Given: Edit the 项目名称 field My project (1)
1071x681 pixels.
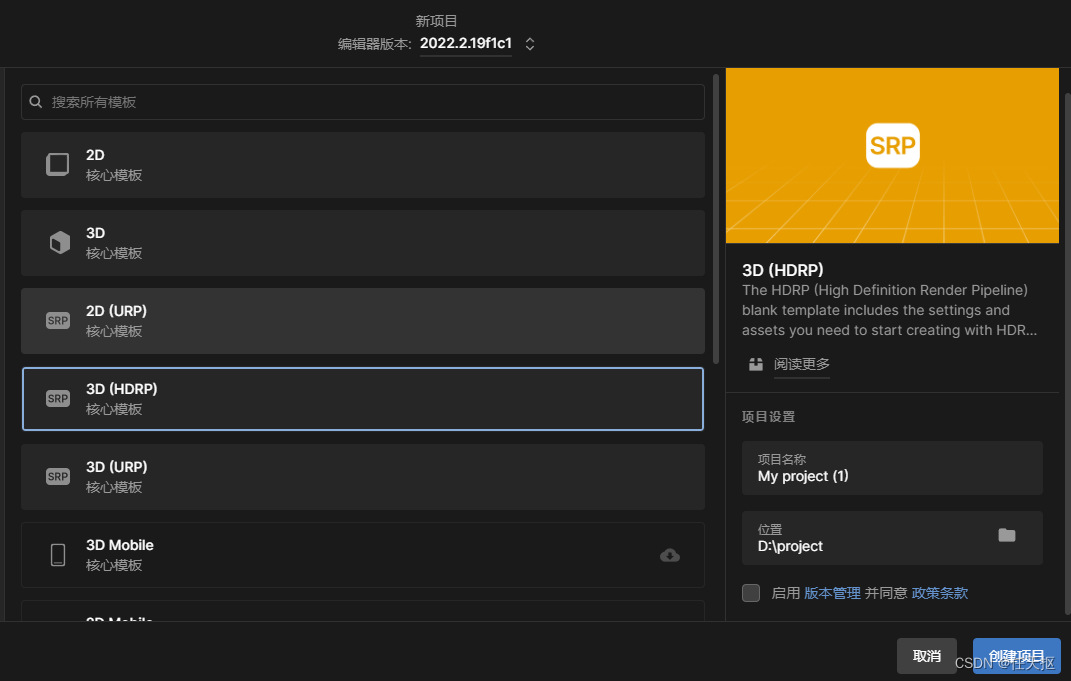Looking at the screenshot, I should tap(892, 468).
